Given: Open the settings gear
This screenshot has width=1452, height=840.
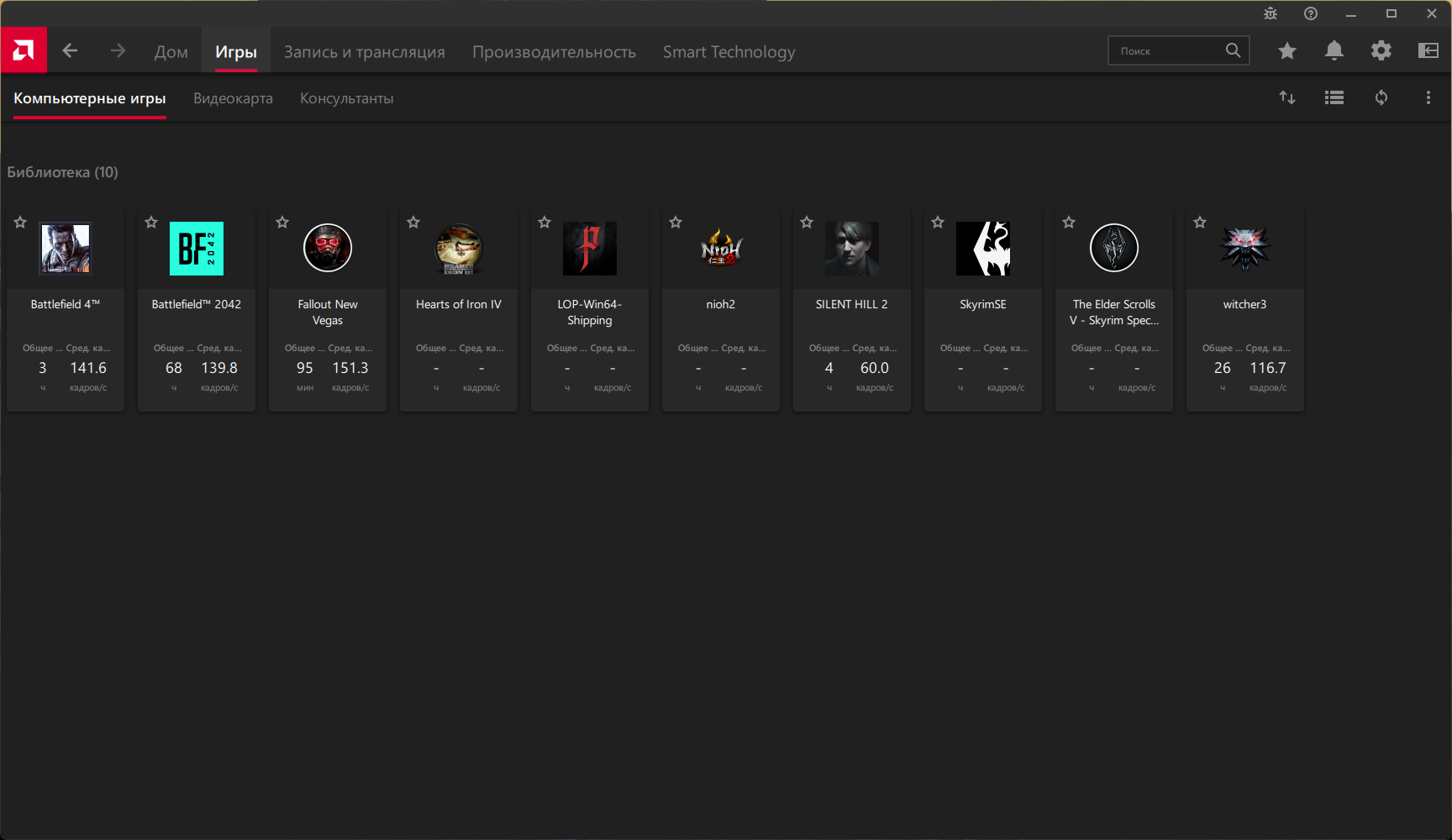Looking at the screenshot, I should (x=1381, y=51).
